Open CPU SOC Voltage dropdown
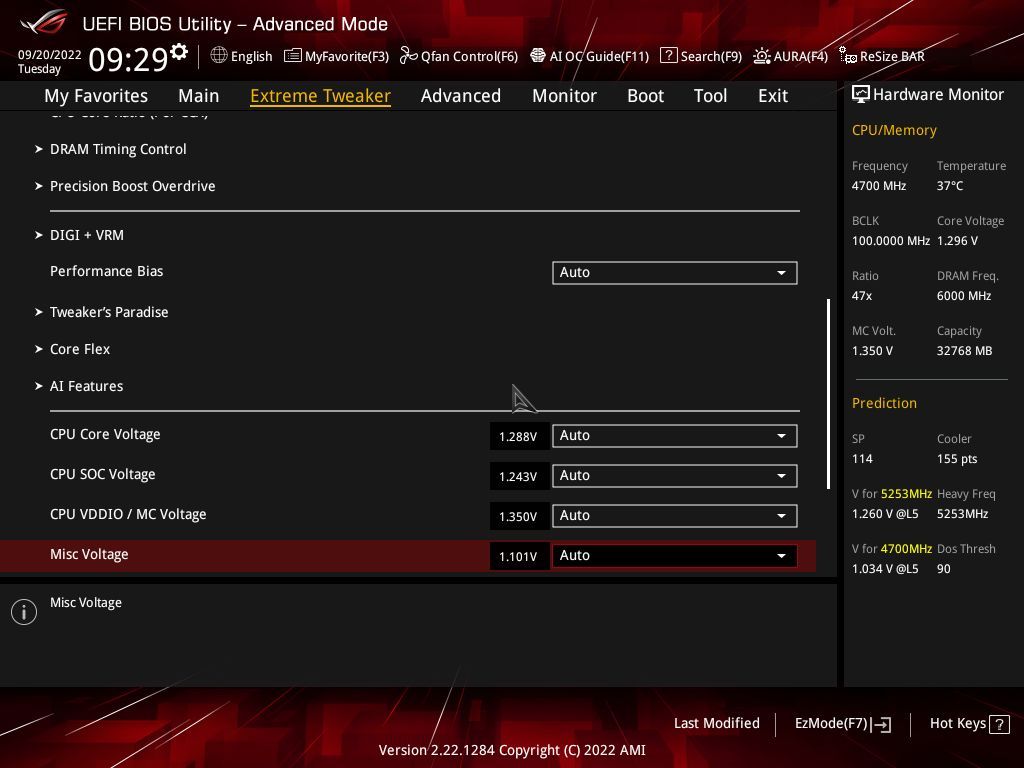The height and width of the screenshot is (768, 1024). pyautogui.click(x=675, y=475)
